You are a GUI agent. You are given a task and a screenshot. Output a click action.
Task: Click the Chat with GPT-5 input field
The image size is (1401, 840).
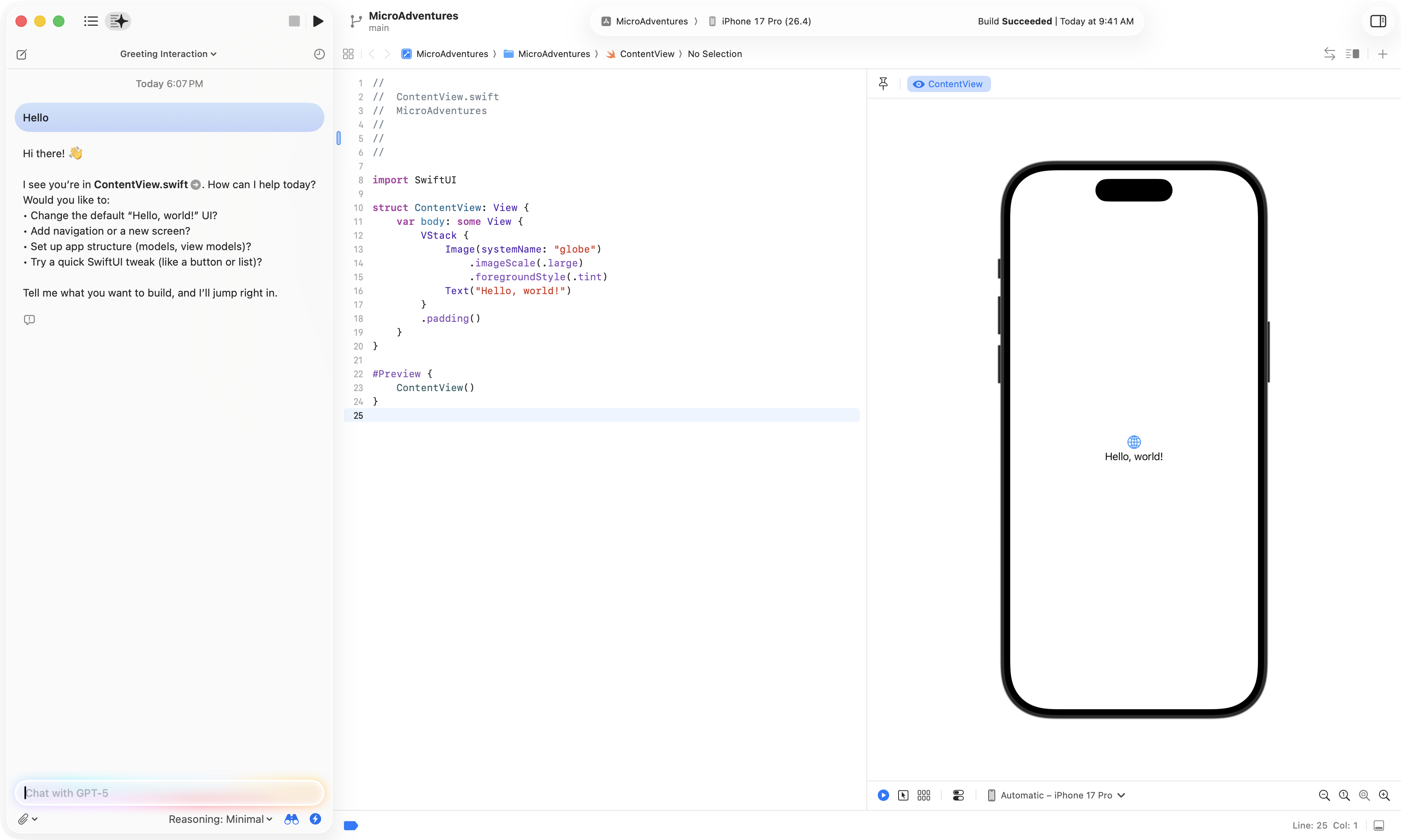tap(169, 793)
